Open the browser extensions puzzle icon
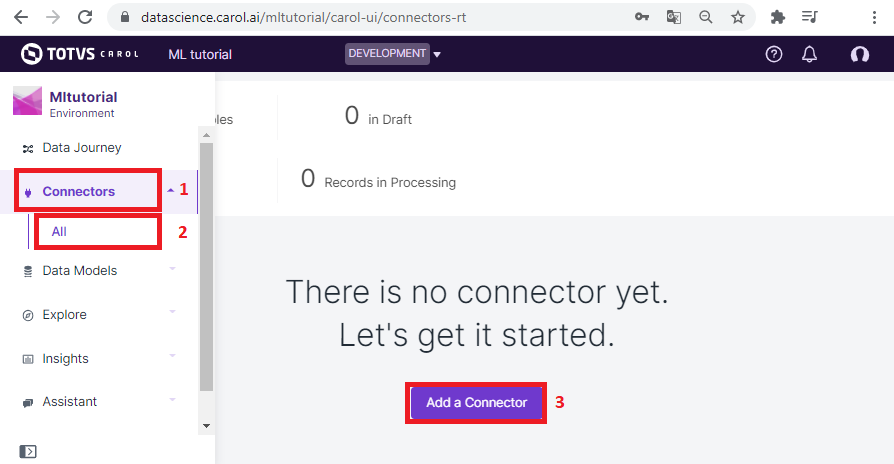This screenshot has height=464, width=894. [x=778, y=17]
